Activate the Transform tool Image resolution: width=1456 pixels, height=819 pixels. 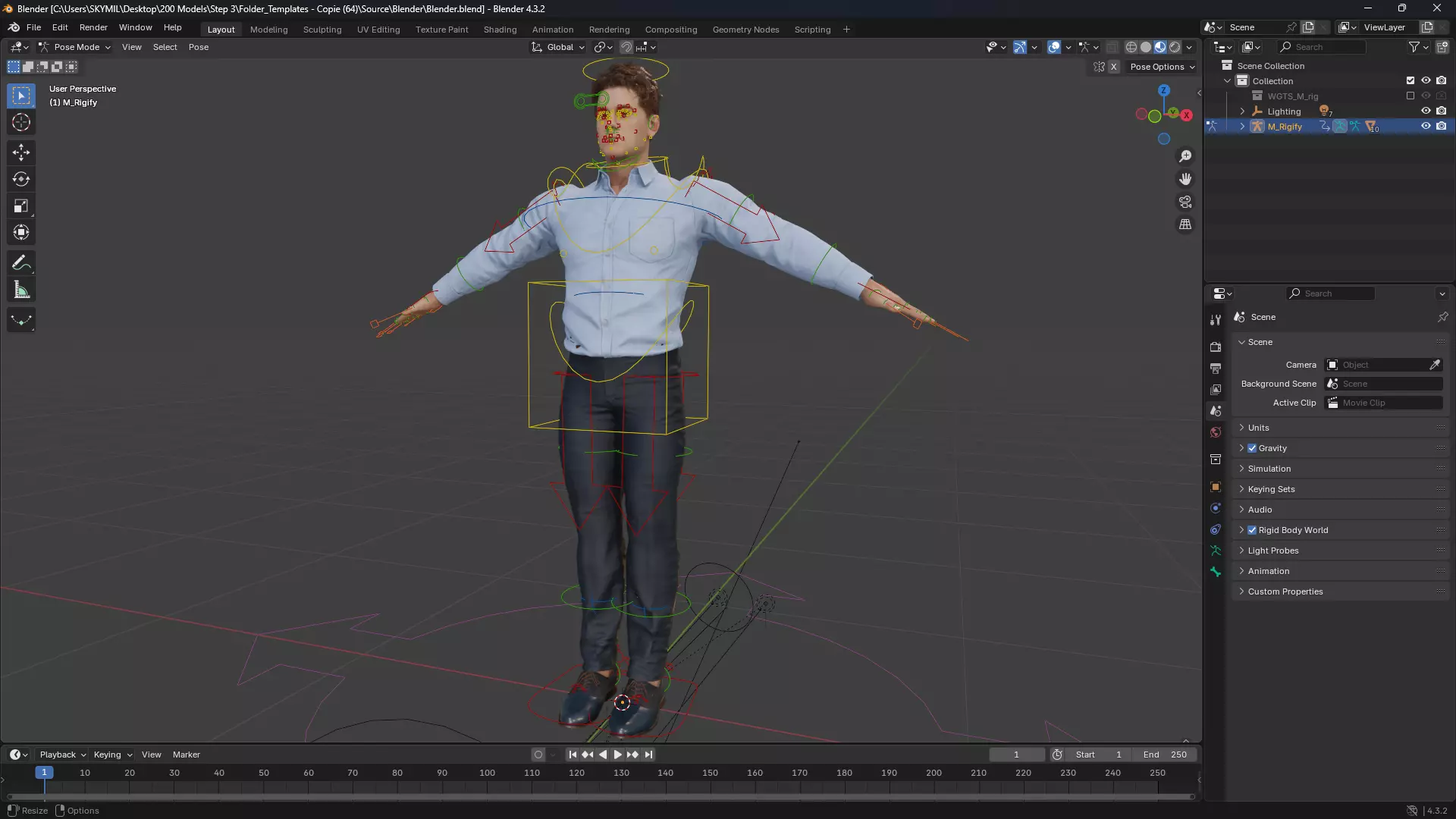[x=21, y=232]
